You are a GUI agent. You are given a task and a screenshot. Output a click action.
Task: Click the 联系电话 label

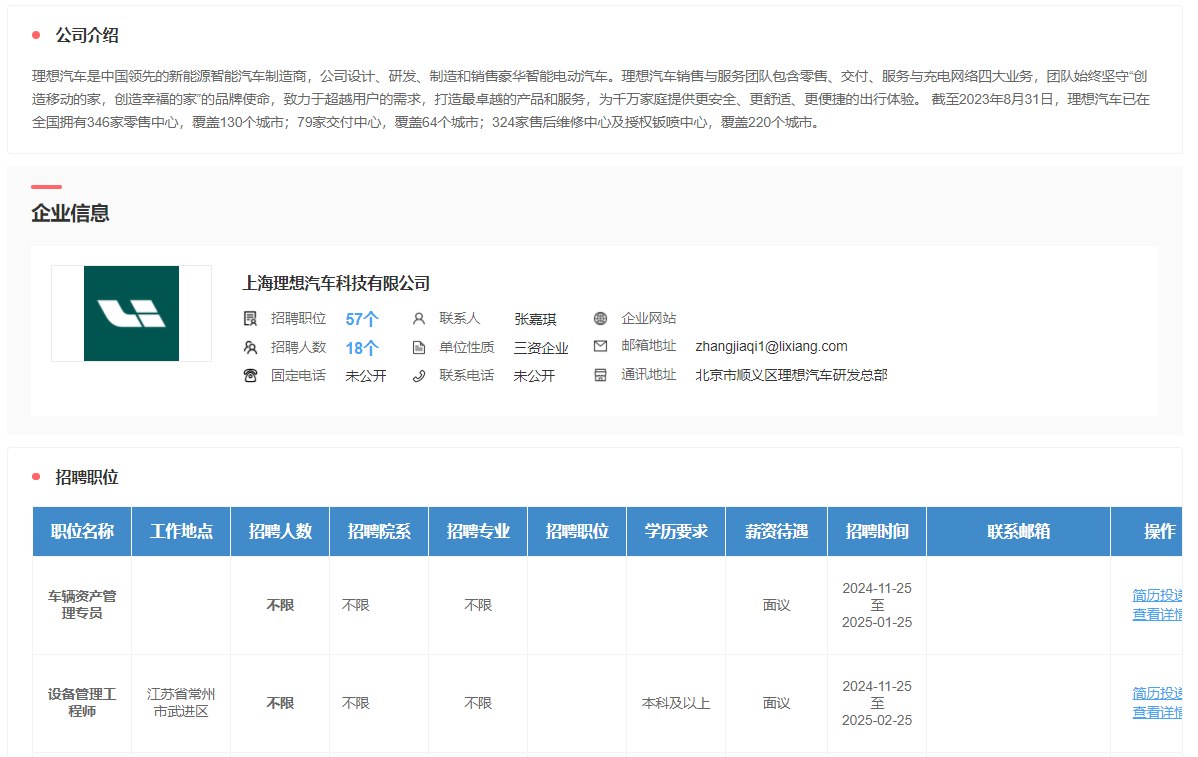467,376
